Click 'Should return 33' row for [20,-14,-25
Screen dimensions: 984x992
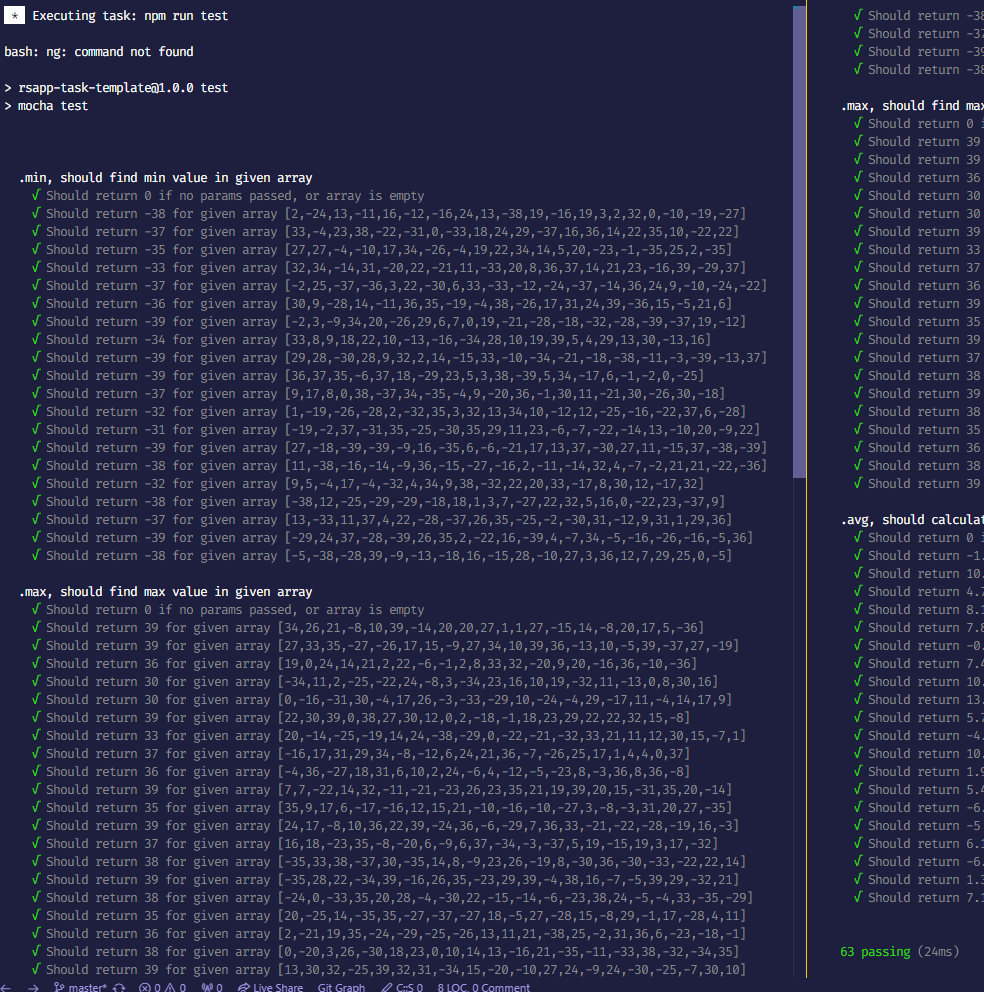coord(389,736)
